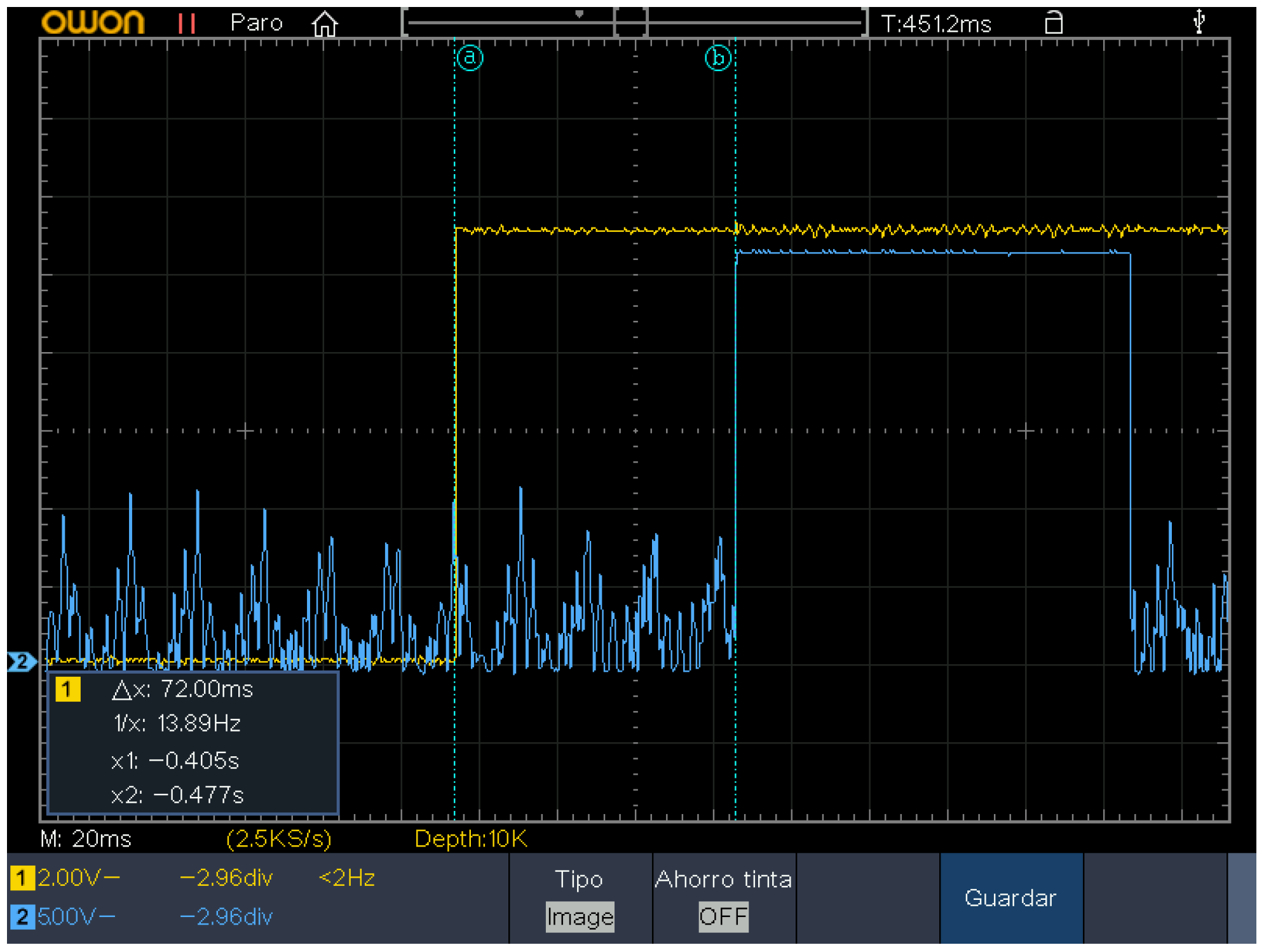Click the M: 20ms timebase readout
This screenshot has height=952, width=1264.
[86, 839]
